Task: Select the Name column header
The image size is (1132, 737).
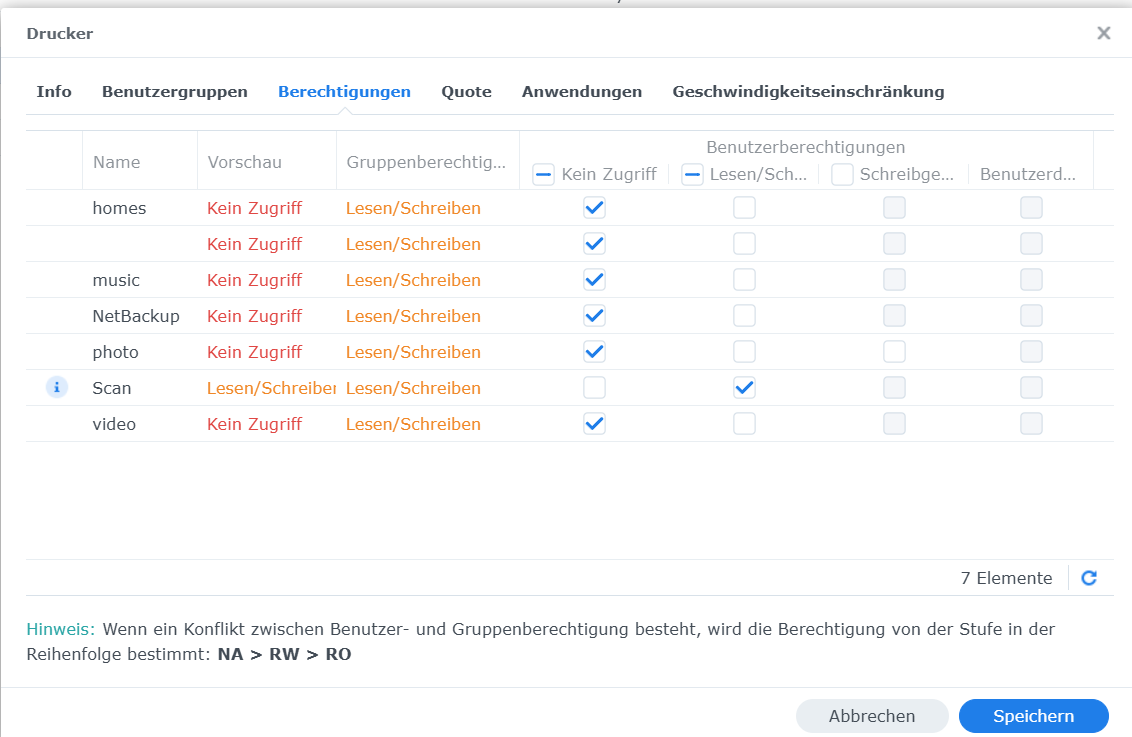Action: pos(140,162)
